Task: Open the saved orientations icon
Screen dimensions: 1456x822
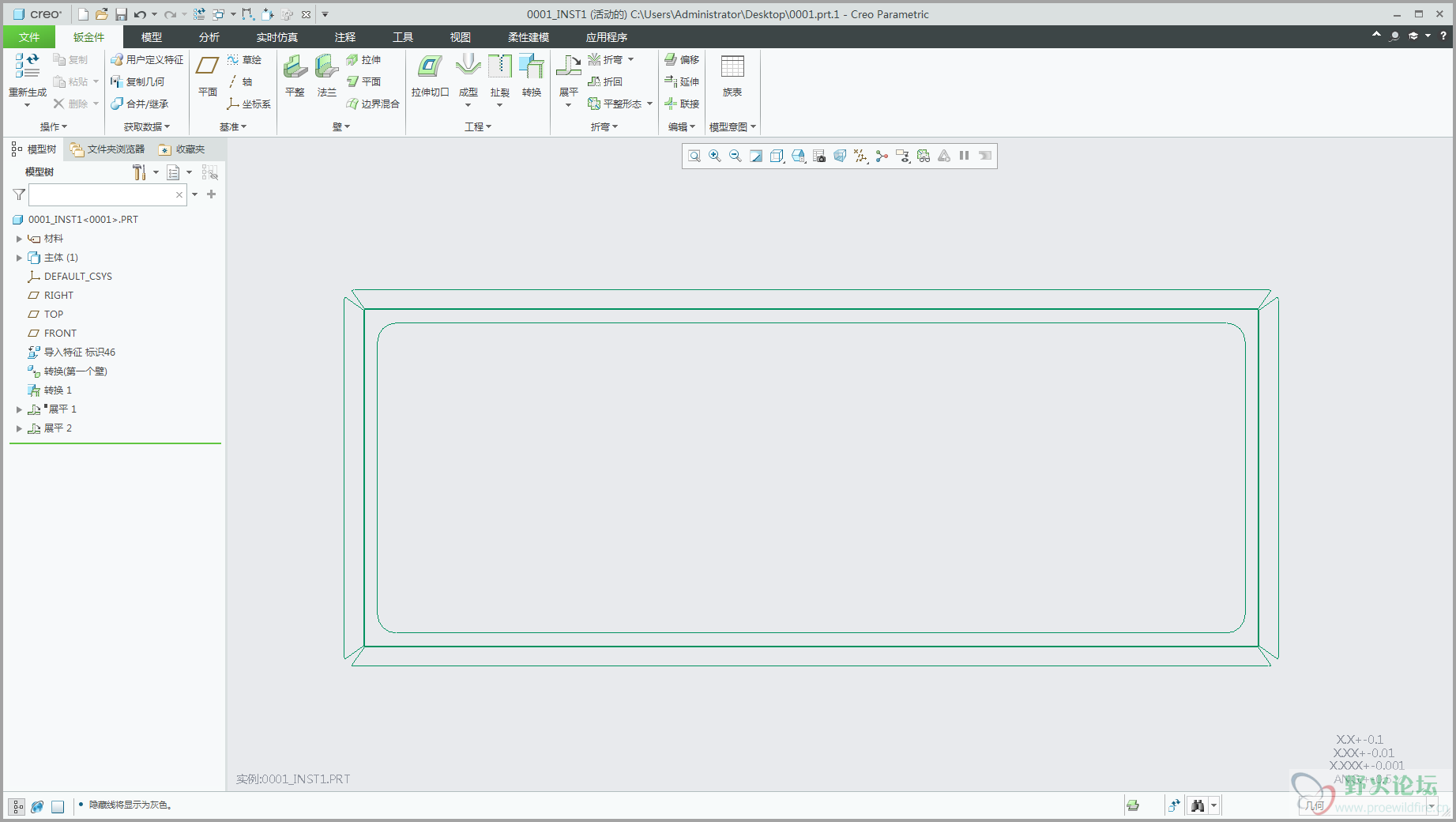Action: click(799, 156)
